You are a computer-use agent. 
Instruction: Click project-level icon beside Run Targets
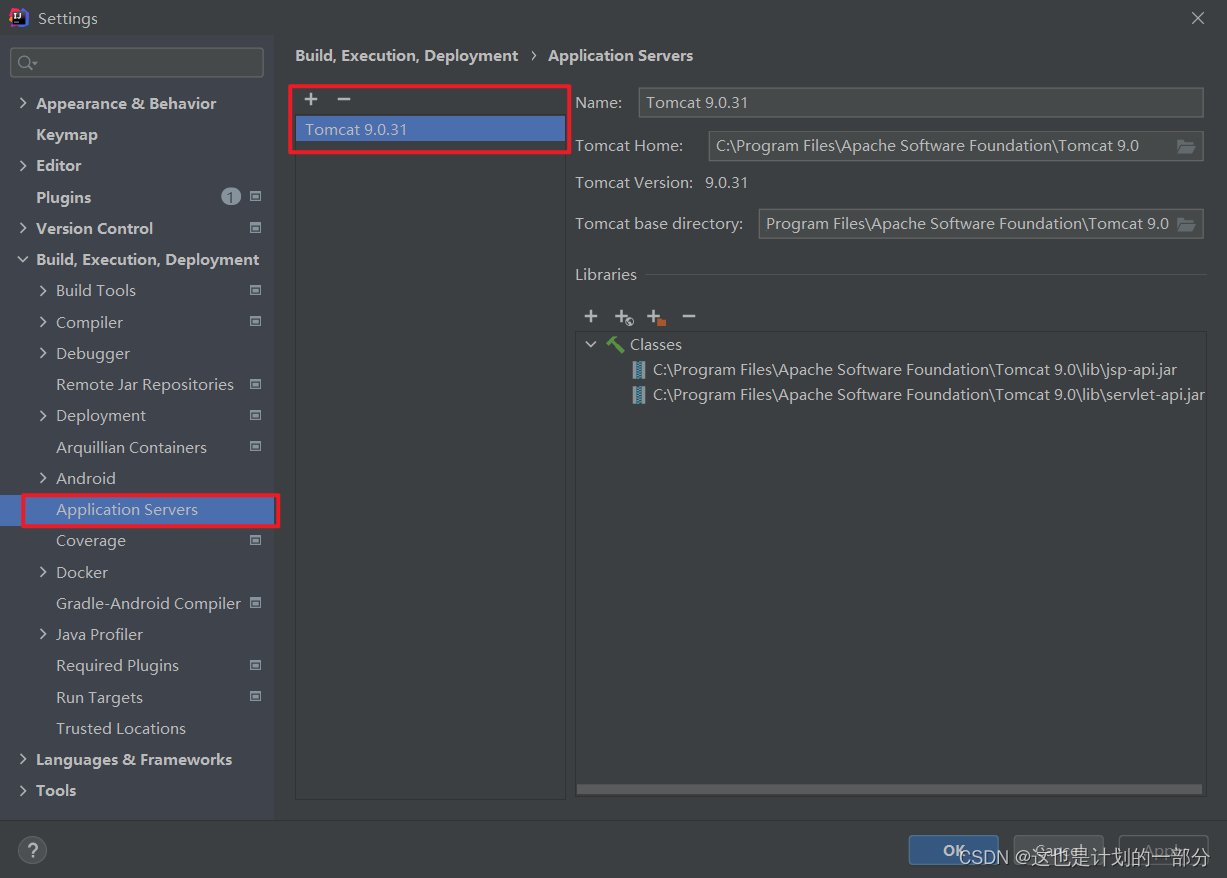point(256,697)
